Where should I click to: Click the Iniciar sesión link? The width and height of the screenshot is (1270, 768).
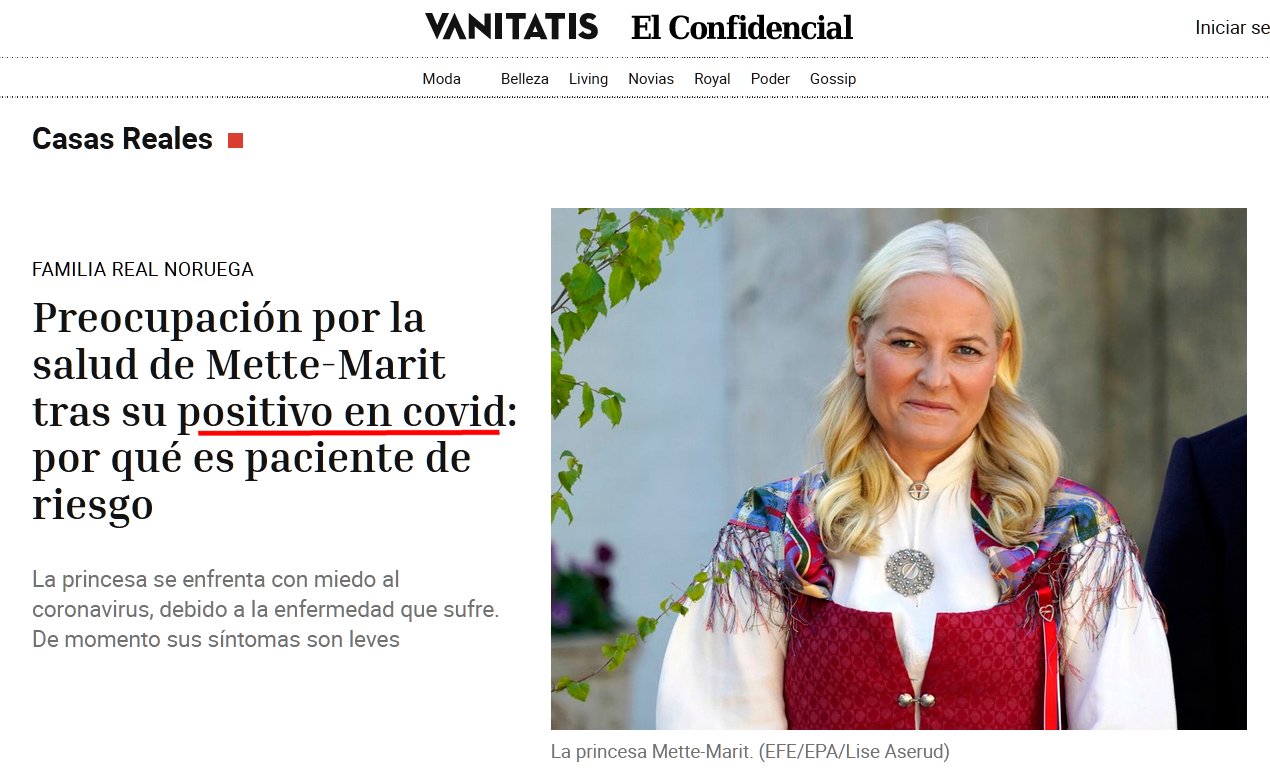[x=1232, y=28]
